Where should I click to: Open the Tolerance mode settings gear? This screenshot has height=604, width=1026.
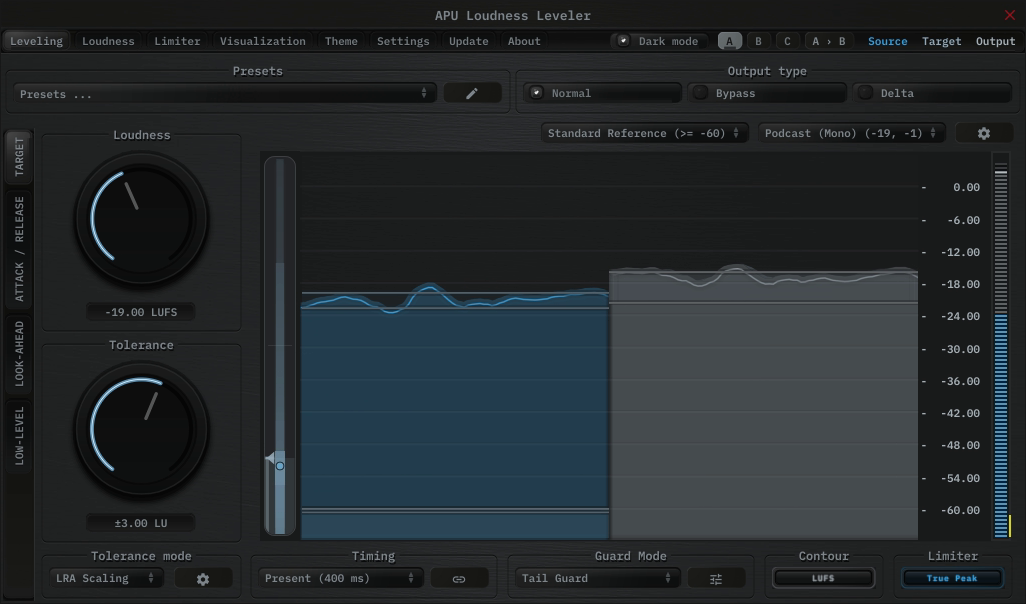(x=203, y=577)
